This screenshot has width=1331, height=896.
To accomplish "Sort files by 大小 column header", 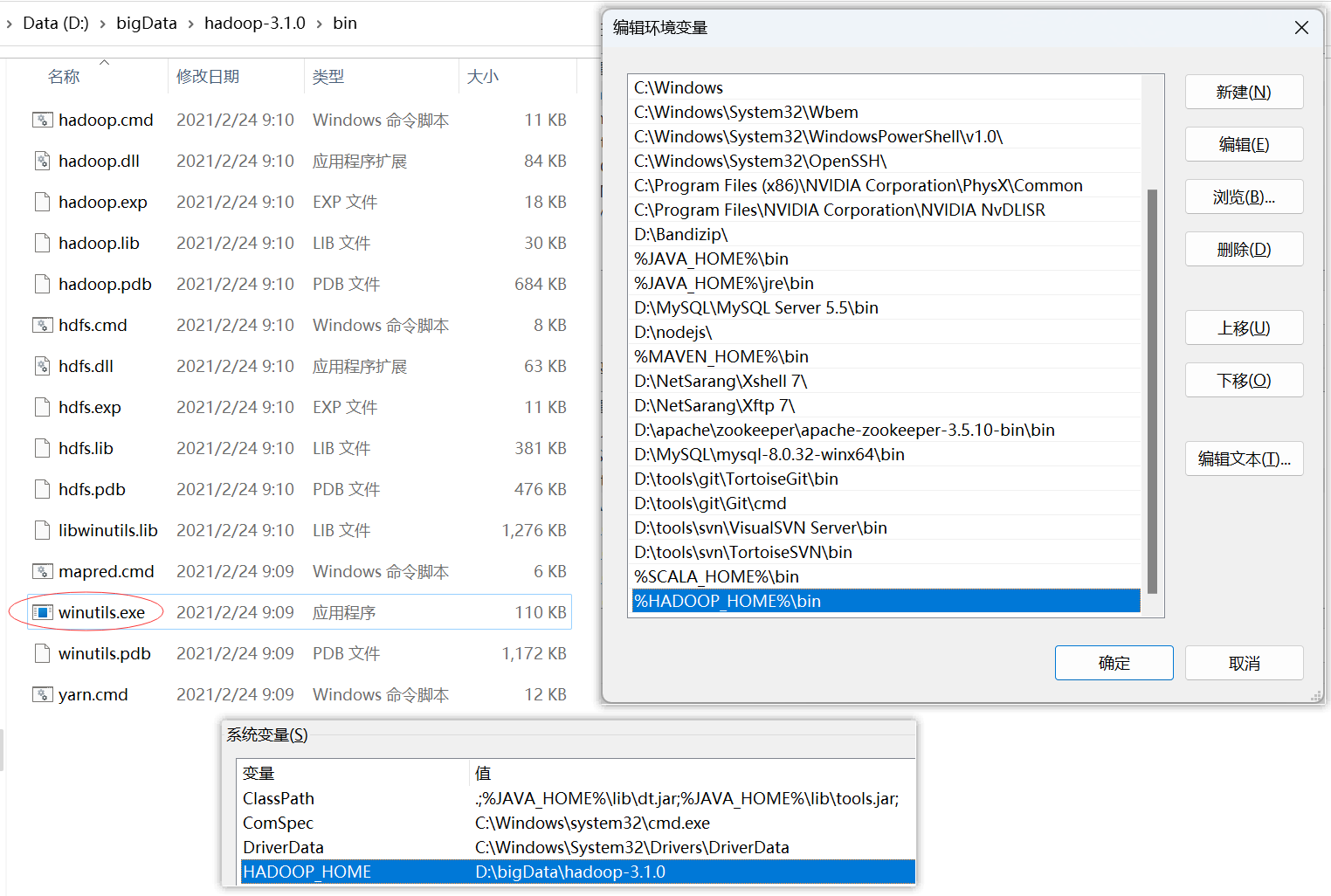I will [483, 77].
